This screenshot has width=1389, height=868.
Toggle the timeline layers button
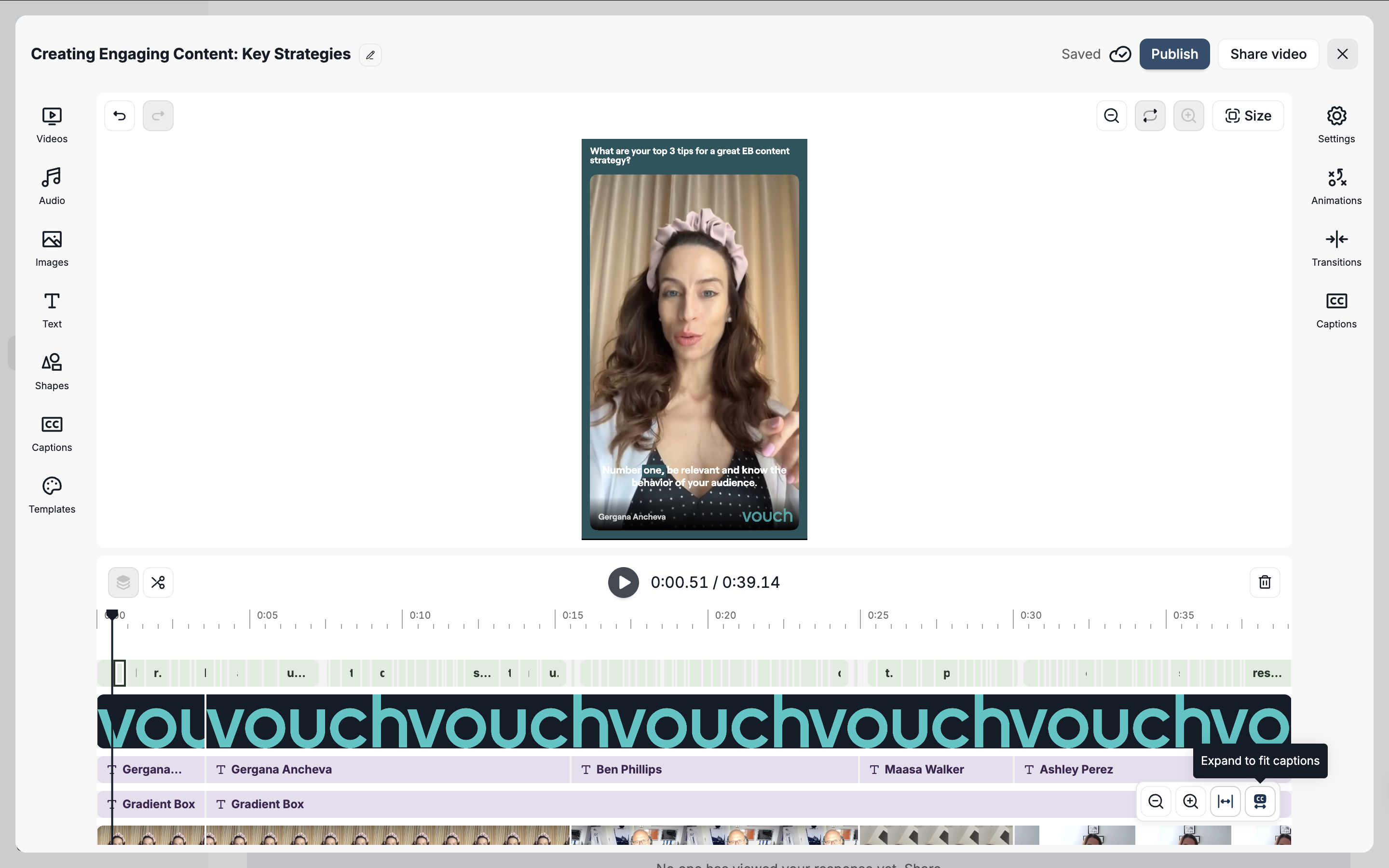(123, 582)
